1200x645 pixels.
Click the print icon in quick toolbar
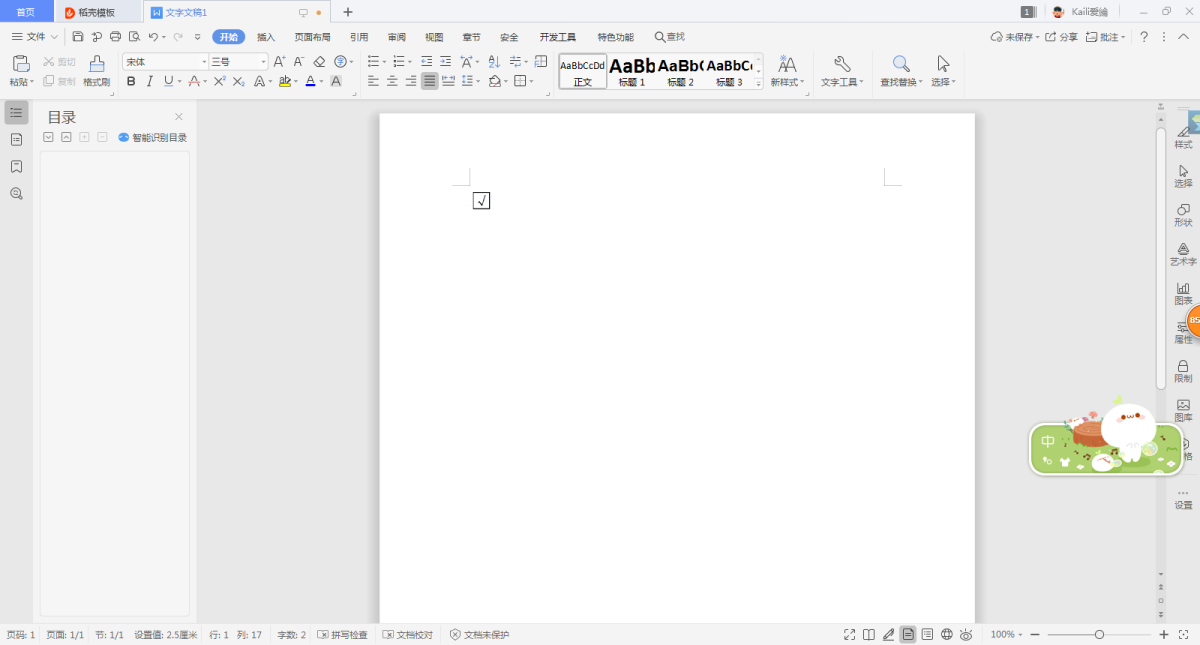tap(115, 37)
